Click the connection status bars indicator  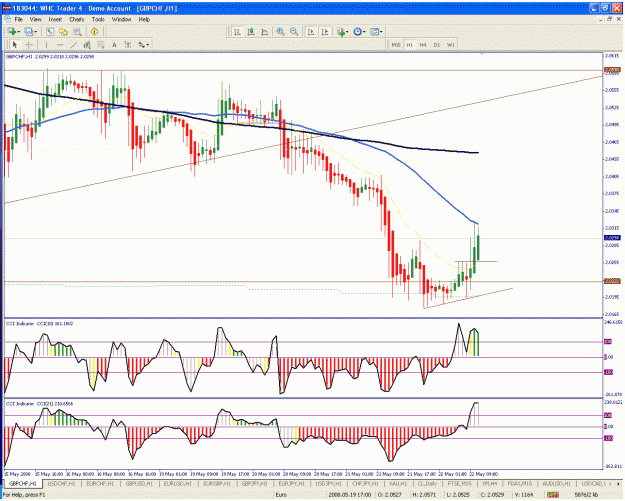[x=552, y=495]
